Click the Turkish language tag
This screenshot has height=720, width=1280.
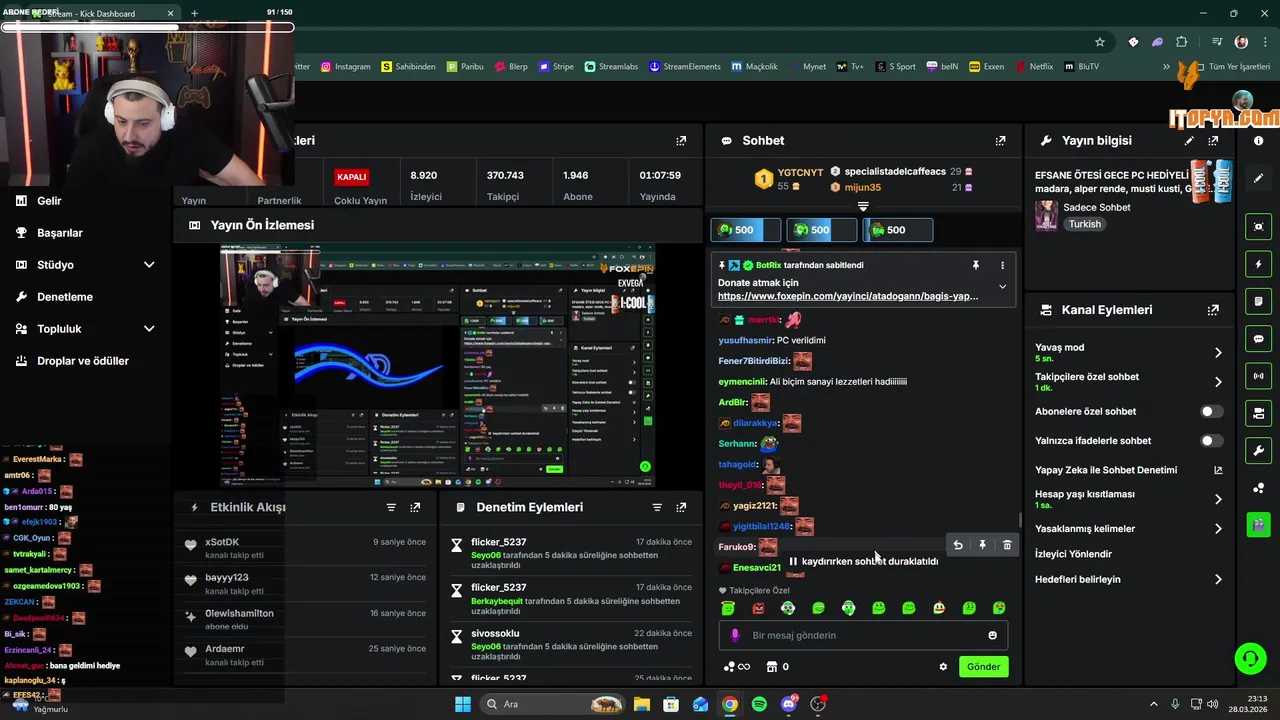click(1085, 224)
